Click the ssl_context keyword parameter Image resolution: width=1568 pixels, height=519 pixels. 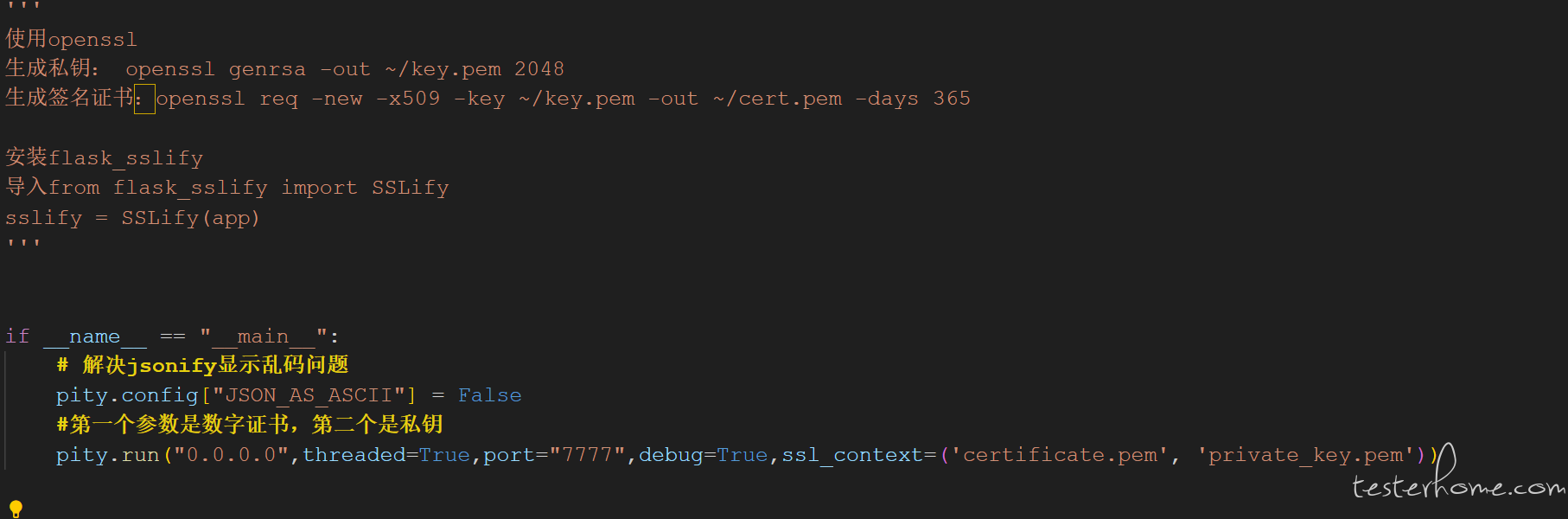852,455
